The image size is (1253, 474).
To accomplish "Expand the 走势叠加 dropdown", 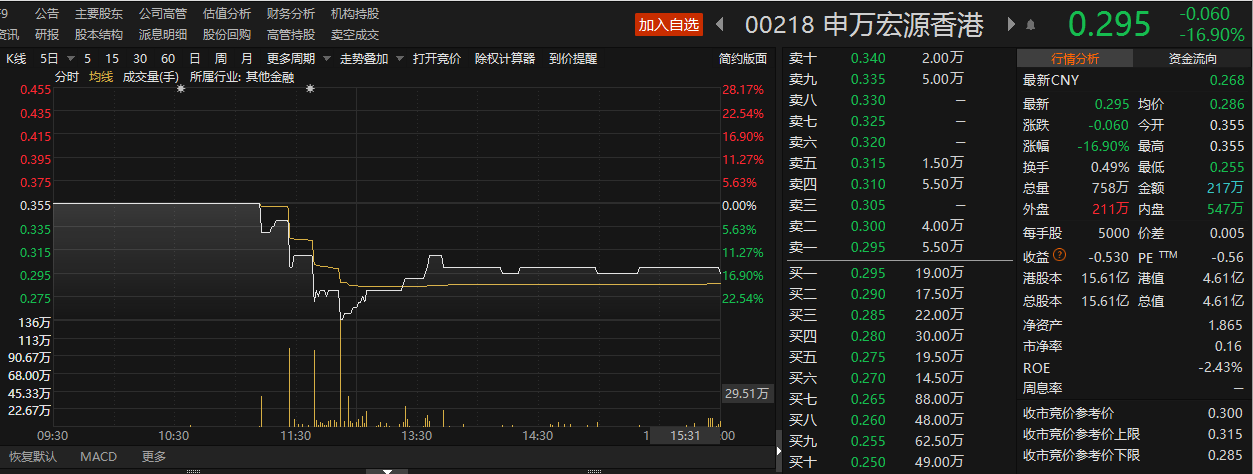I will (399, 59).
